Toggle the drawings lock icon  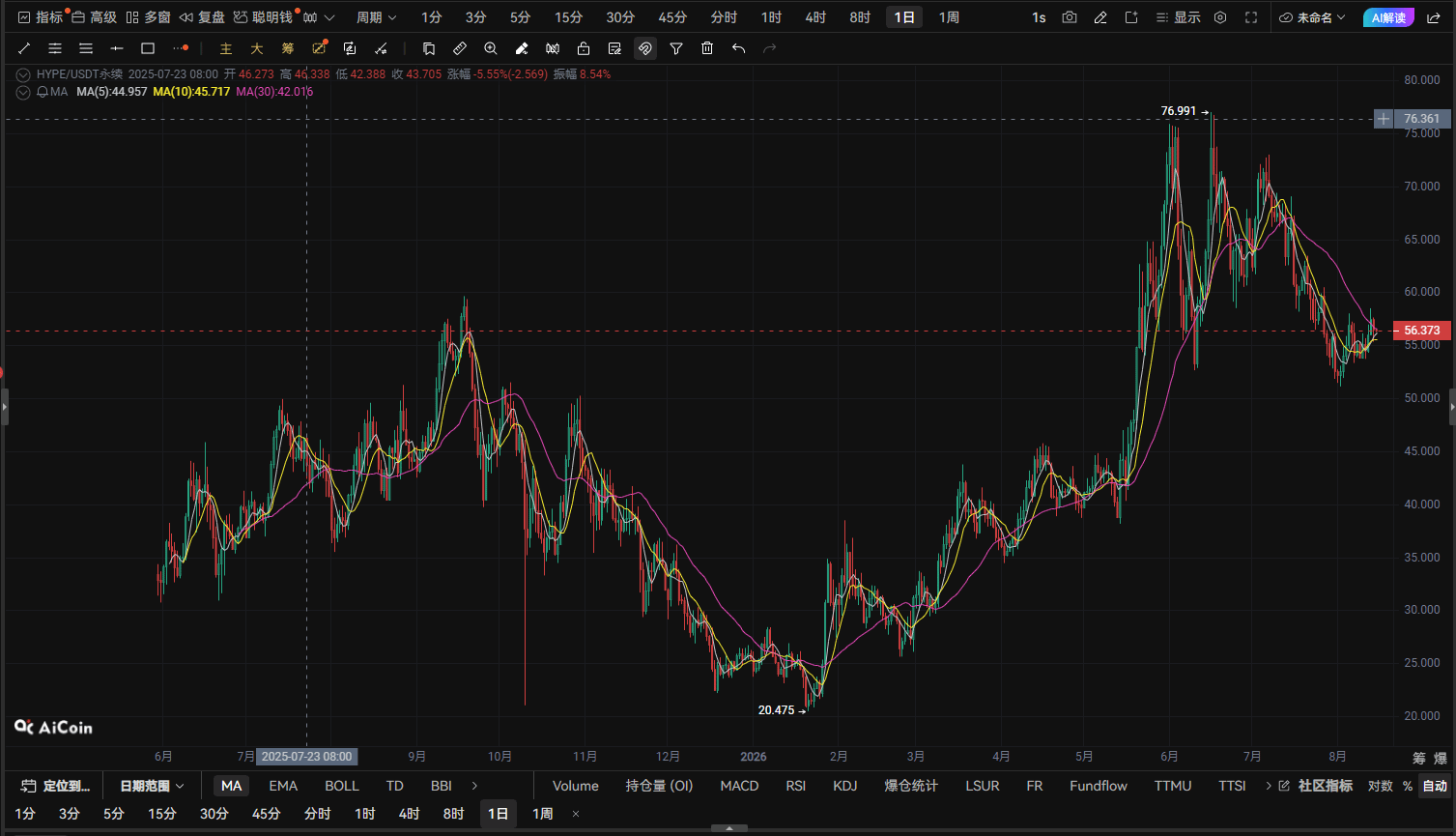(584, 48)
